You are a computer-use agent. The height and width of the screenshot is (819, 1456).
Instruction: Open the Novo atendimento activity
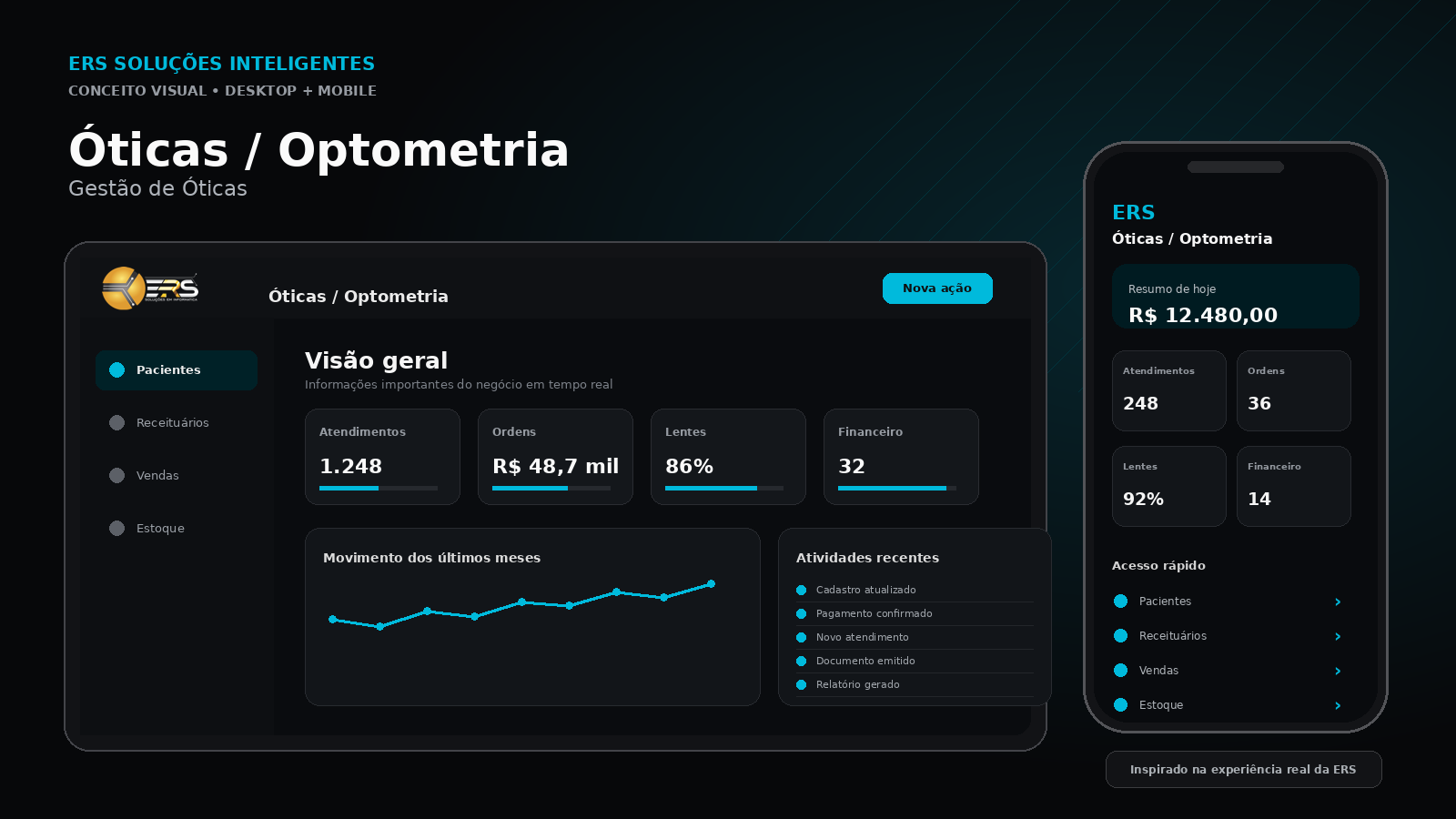coord(915,638)
